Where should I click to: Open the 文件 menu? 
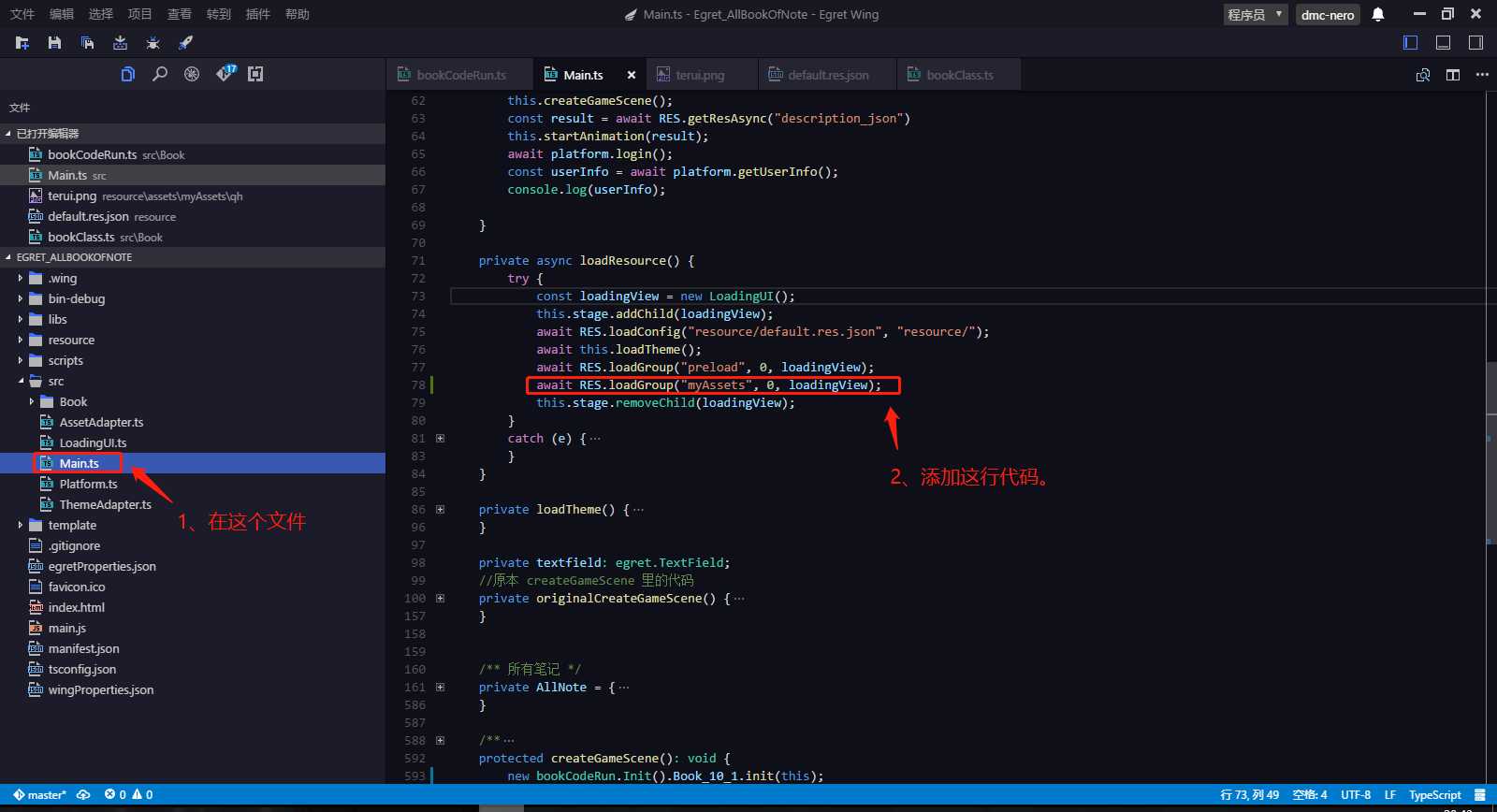pos(22,14)
